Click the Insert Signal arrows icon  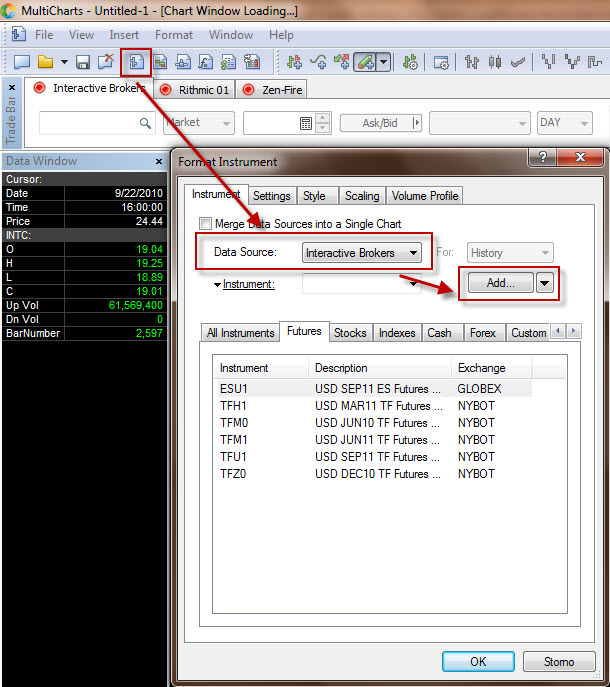tap(341, 62)
